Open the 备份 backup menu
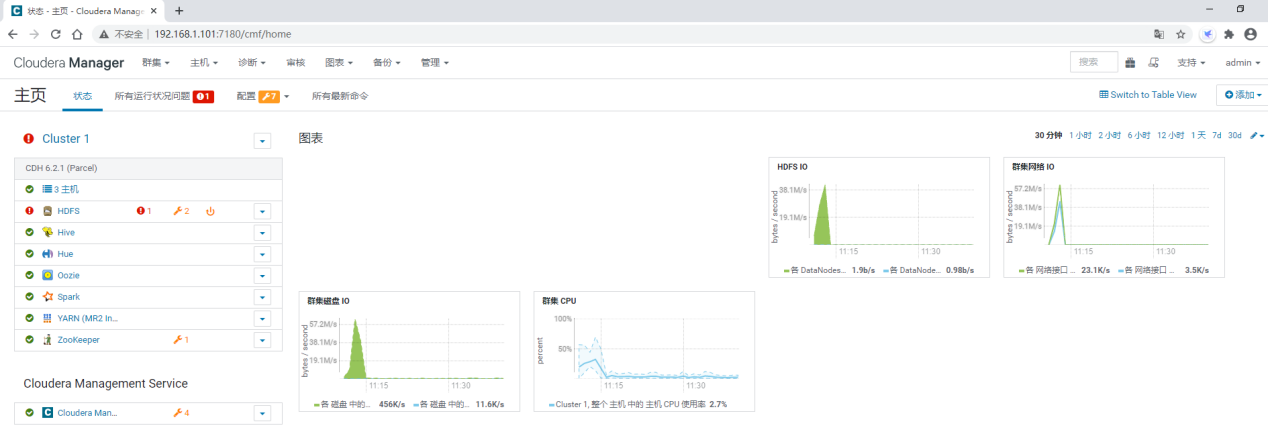Image resolution: width=1268 pixels, height=442 pixels. click(x=387, y=62)
